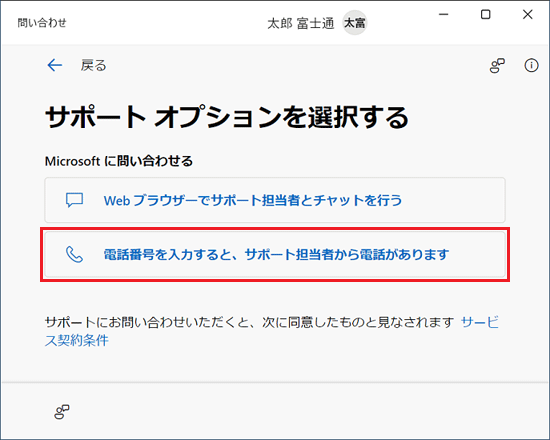Open the info icon in the header row

click(x=531, y=65)
